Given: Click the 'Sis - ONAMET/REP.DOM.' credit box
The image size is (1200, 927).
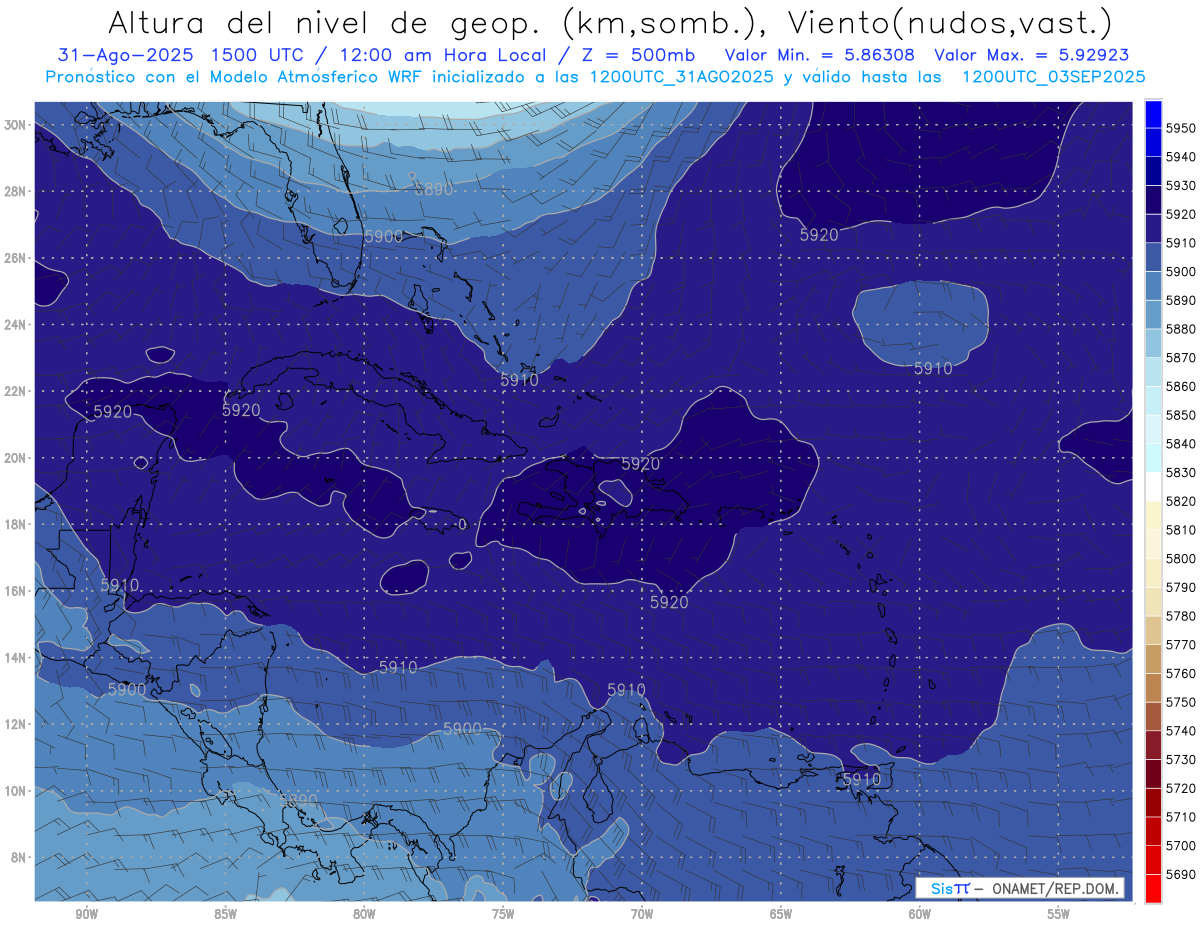Looking at the screenshot, I should 1019,888.
